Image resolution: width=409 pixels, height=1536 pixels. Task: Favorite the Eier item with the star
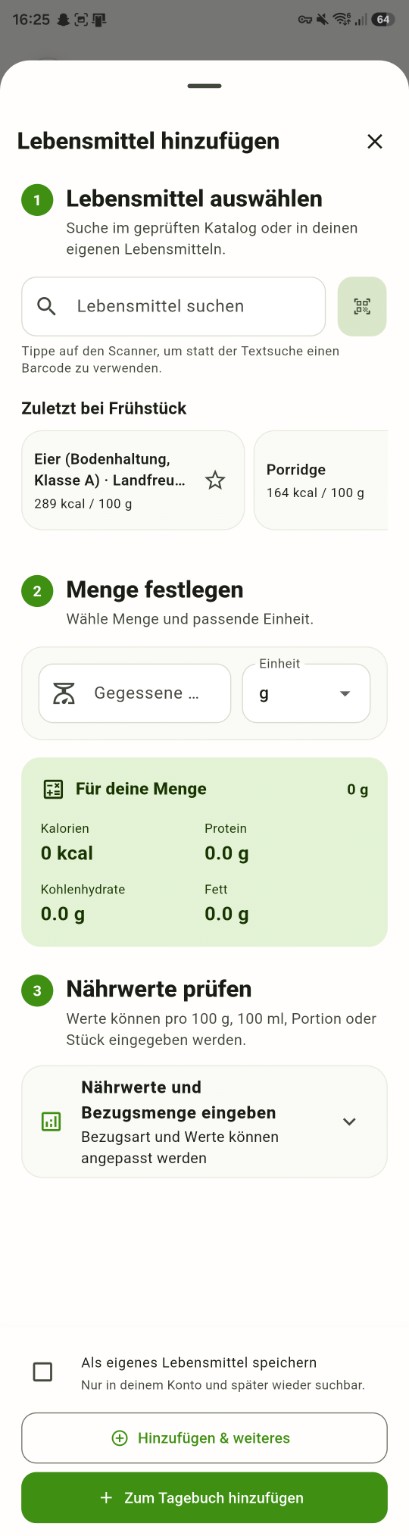(x=215, y=480)
